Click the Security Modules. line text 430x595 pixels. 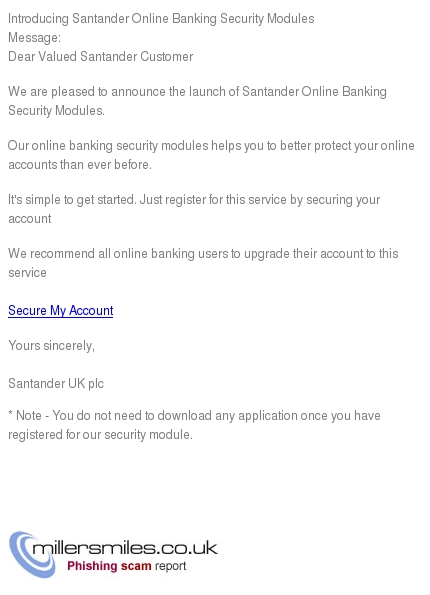point(56,110)
